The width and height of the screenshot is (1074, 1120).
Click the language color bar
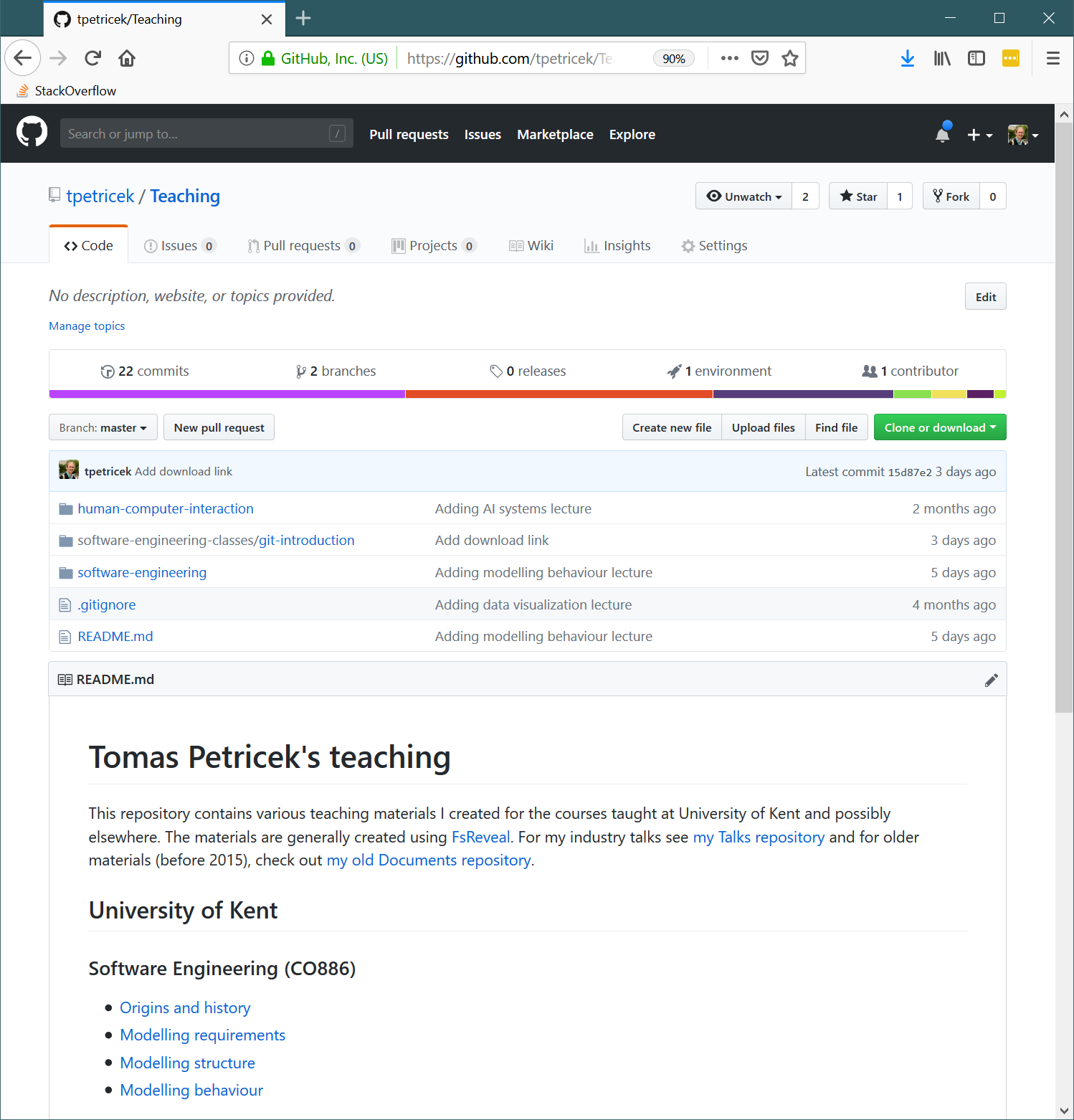528,394
